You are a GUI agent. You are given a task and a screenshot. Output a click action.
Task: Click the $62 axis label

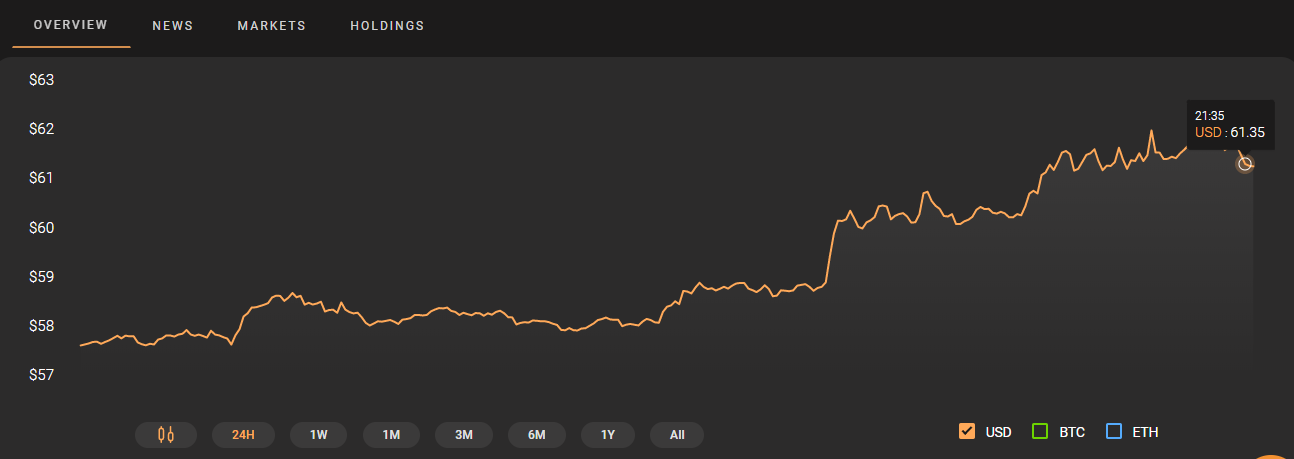(41, 129)
